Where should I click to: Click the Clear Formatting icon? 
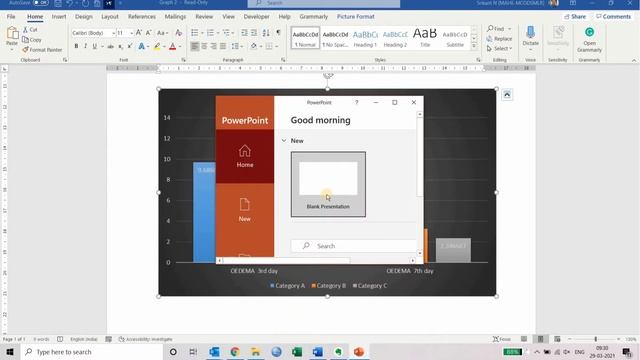pos(178,33)
